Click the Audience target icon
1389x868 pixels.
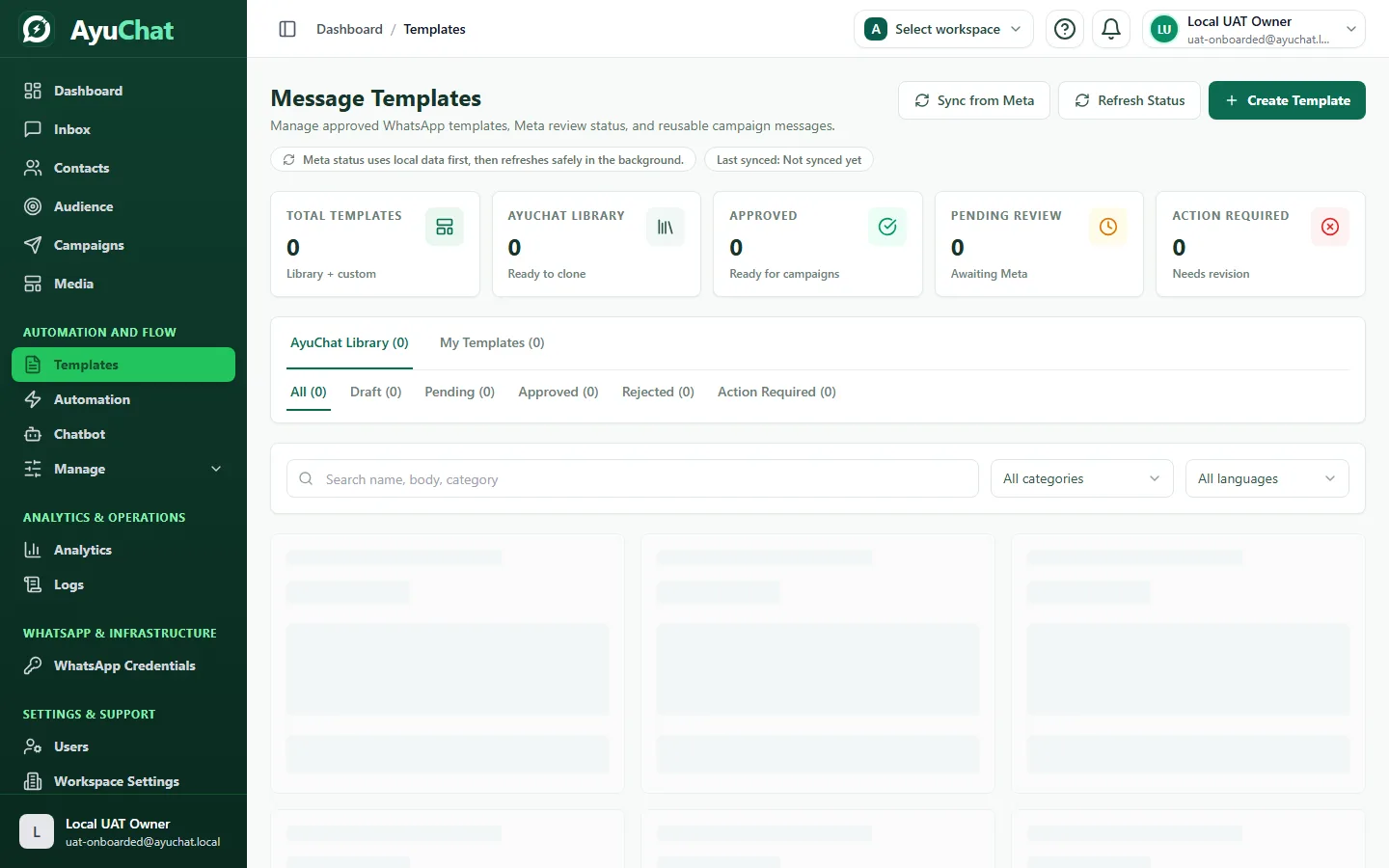[x=33, y=206]
